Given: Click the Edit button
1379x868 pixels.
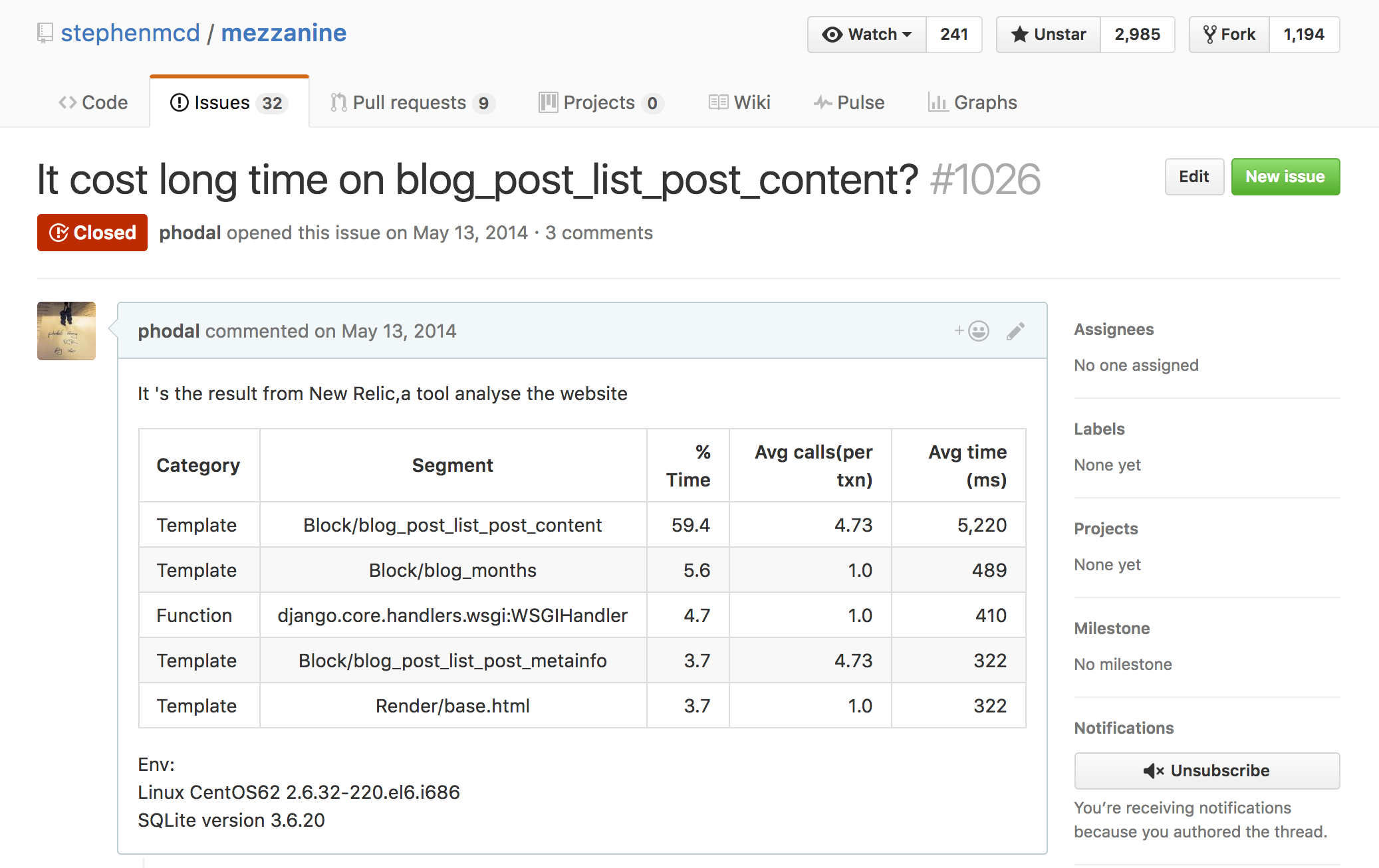Looking at the screenshot, I should 1193,176.
